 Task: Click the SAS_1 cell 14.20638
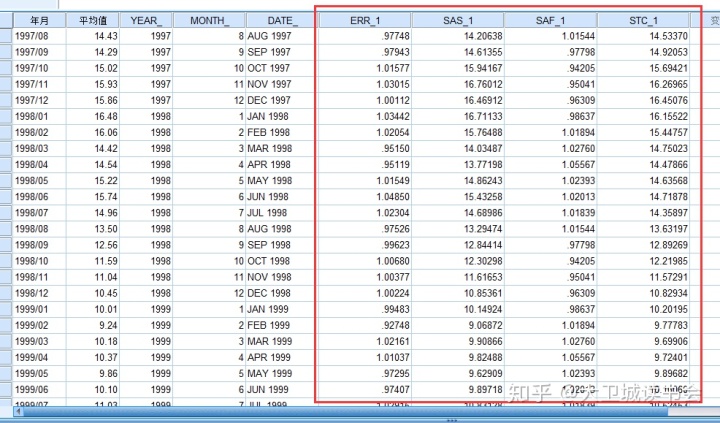(458, 36)
